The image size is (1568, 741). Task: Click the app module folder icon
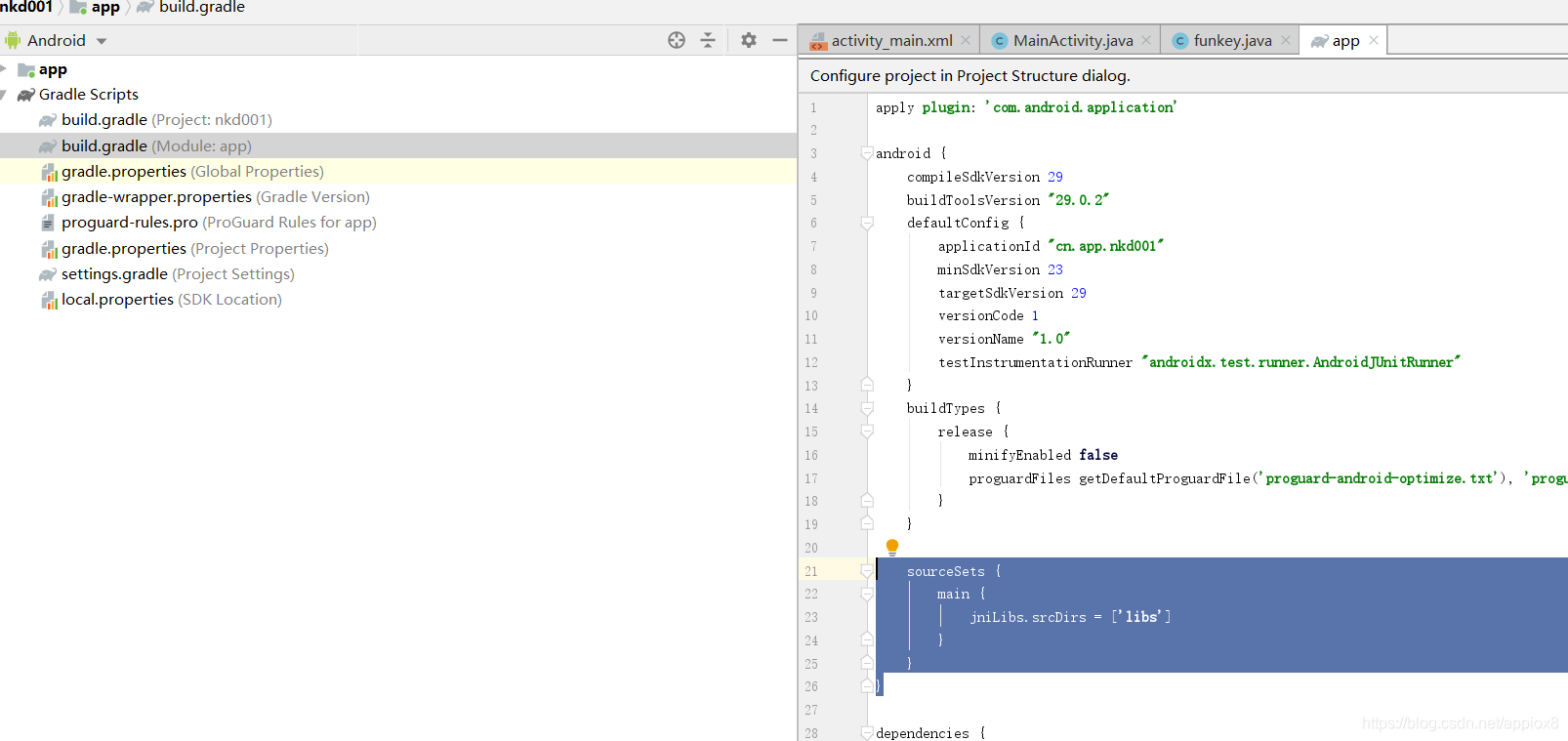tap(26, 69)
